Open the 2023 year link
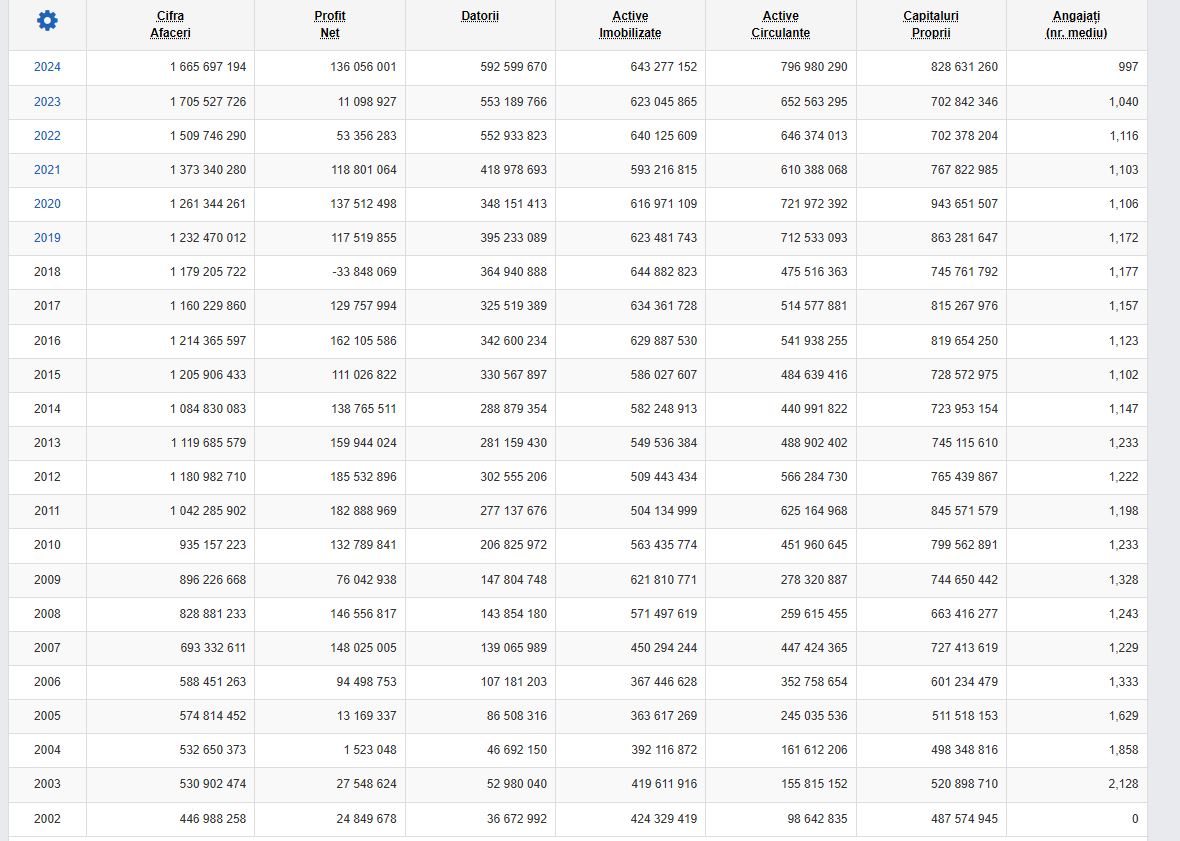Image resolution: width=1180 pixels, height=841 pixels. tap(47, 102)
